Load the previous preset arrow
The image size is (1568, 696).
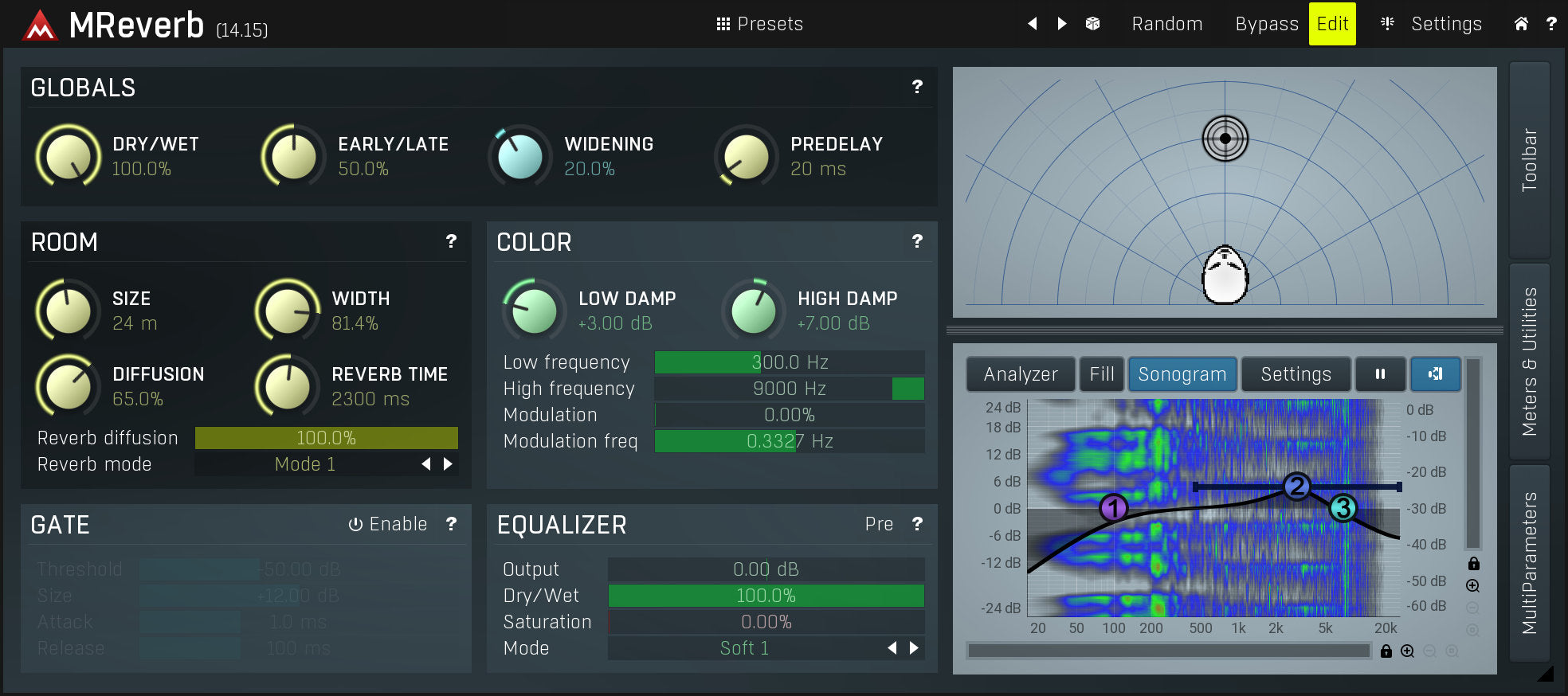pos(1033,24)
